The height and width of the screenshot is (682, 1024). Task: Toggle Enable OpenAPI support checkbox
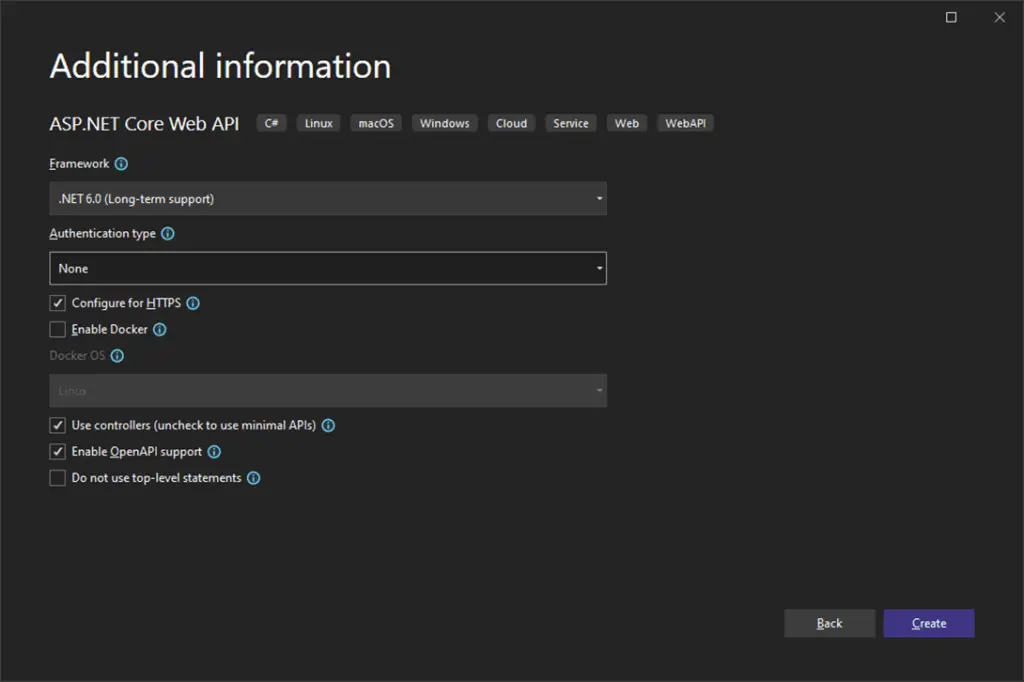(57, 452)
